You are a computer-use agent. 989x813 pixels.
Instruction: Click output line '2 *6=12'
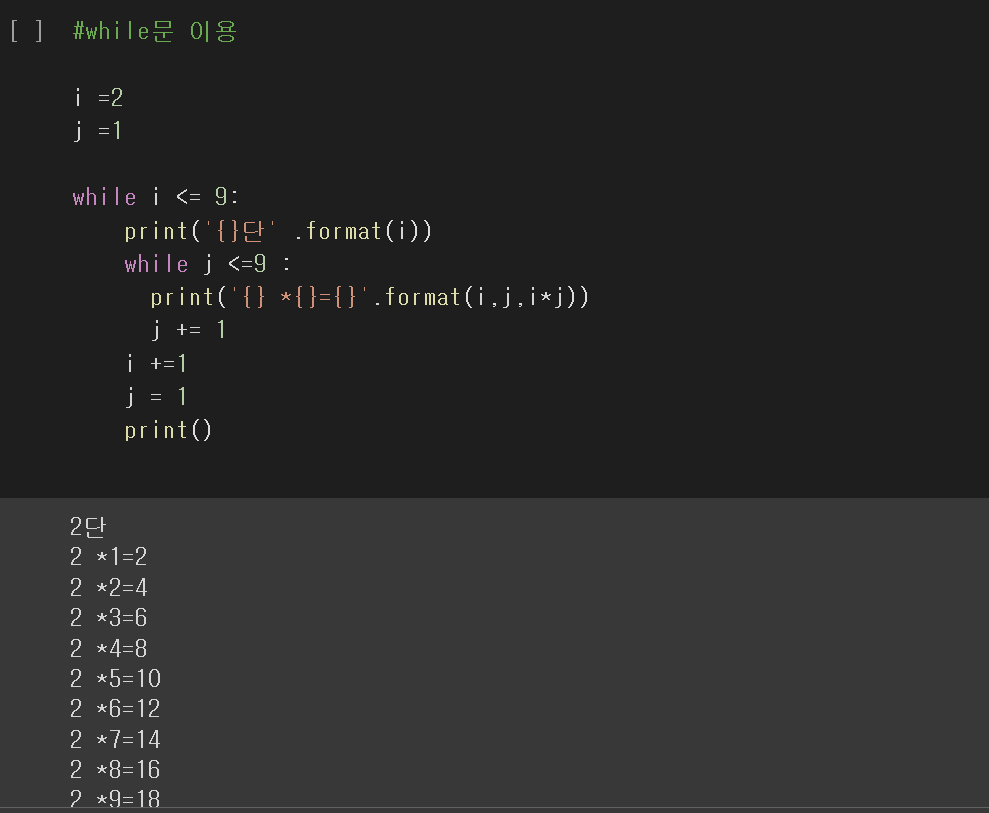[115, 708]
